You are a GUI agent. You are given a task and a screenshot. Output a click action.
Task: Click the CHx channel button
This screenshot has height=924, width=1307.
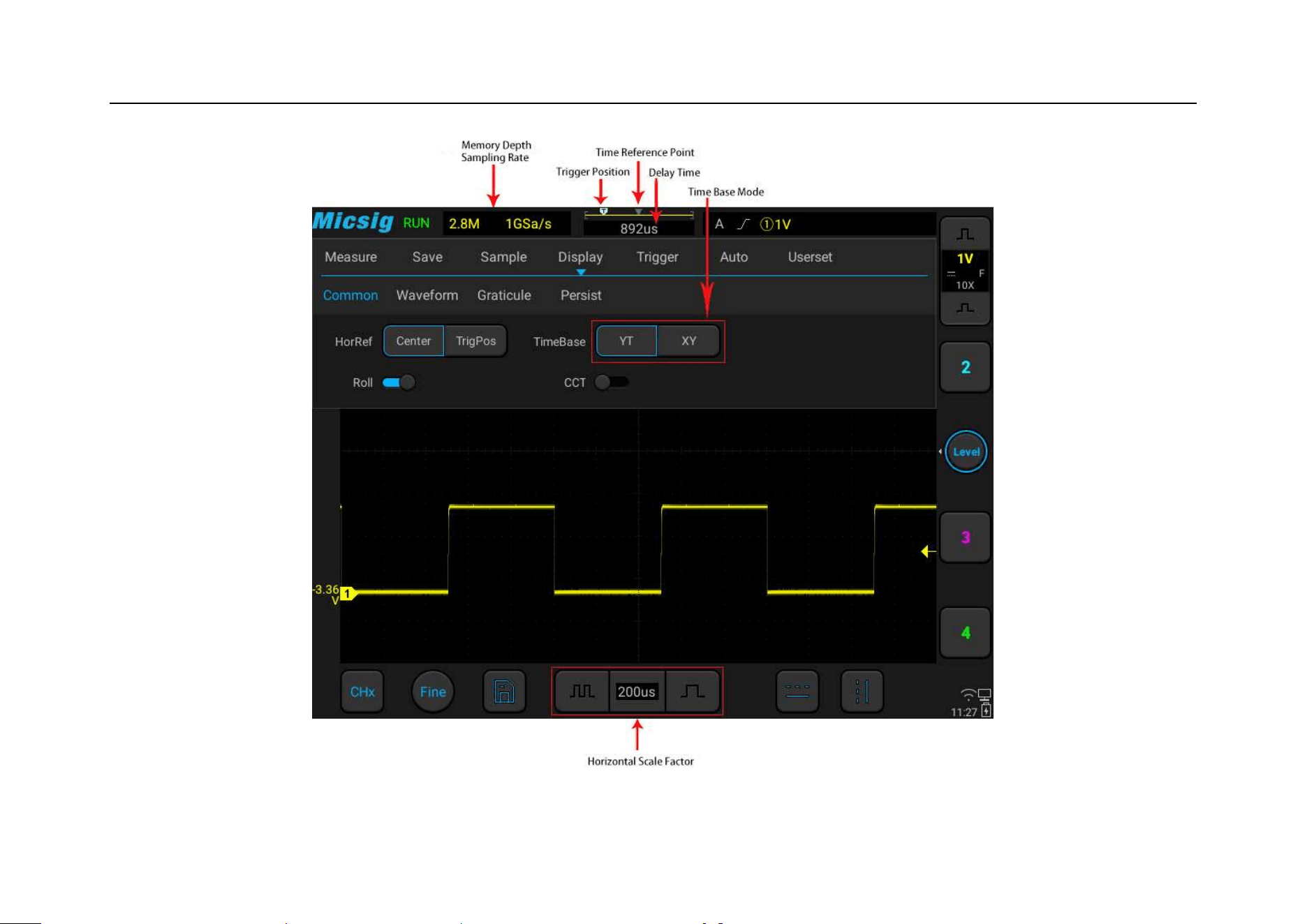(x=362, y=692)
